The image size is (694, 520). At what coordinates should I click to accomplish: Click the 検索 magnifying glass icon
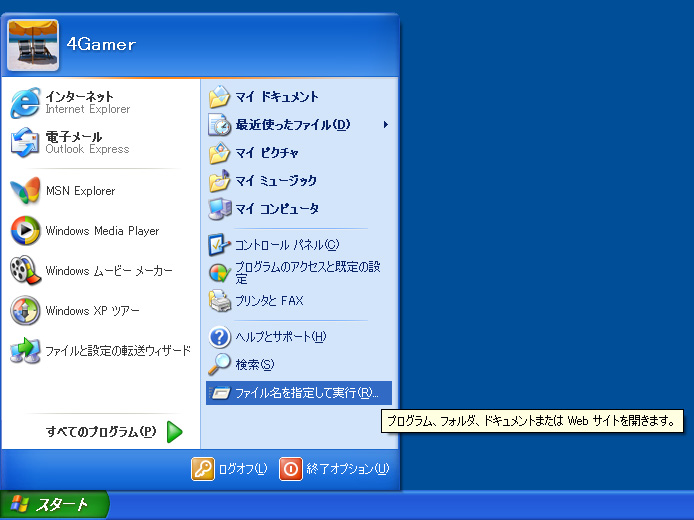220,365
